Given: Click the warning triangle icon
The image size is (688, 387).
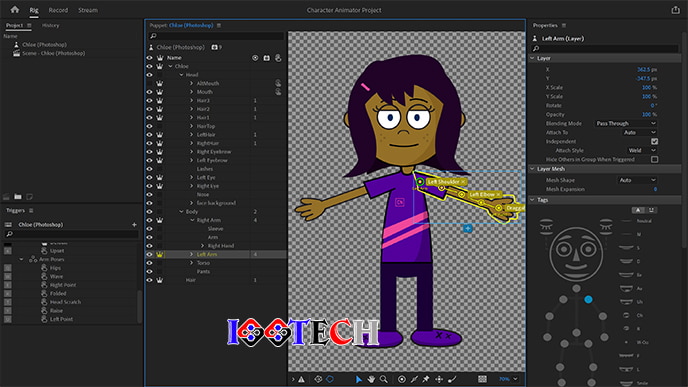Looking at the screenshot, I should (x=301, y=379).
